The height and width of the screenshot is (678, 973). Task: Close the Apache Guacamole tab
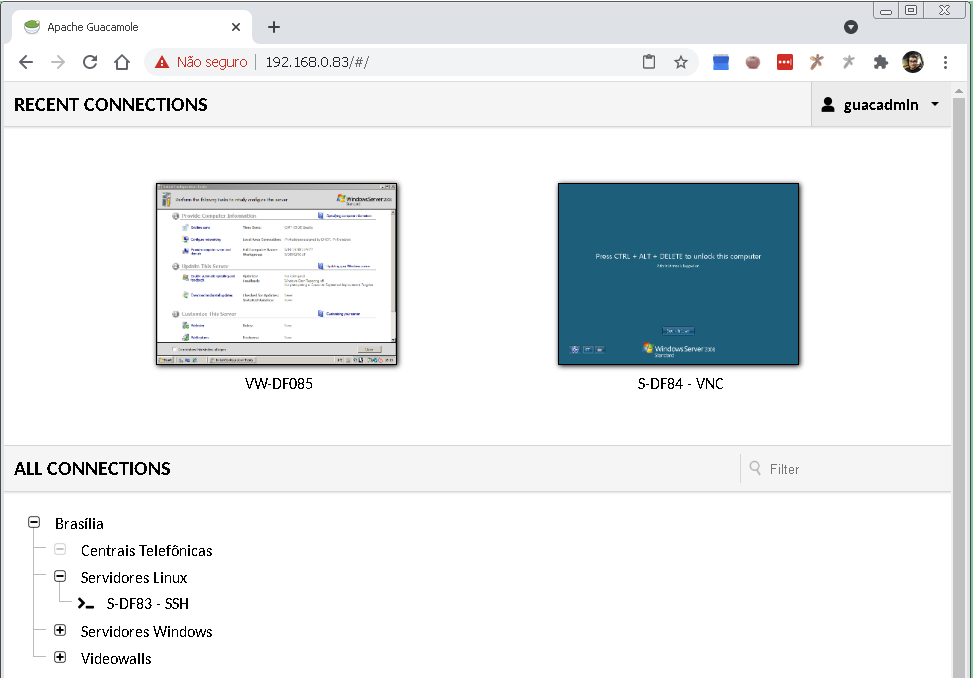pos(236,27)
